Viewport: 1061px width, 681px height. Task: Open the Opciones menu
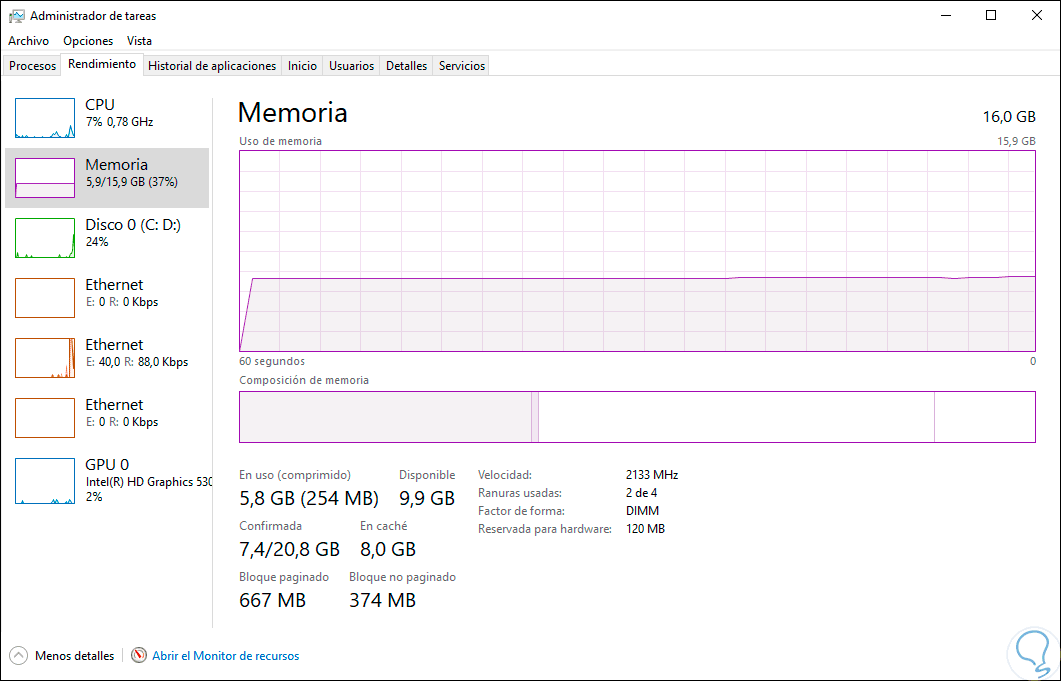[88, 41]
